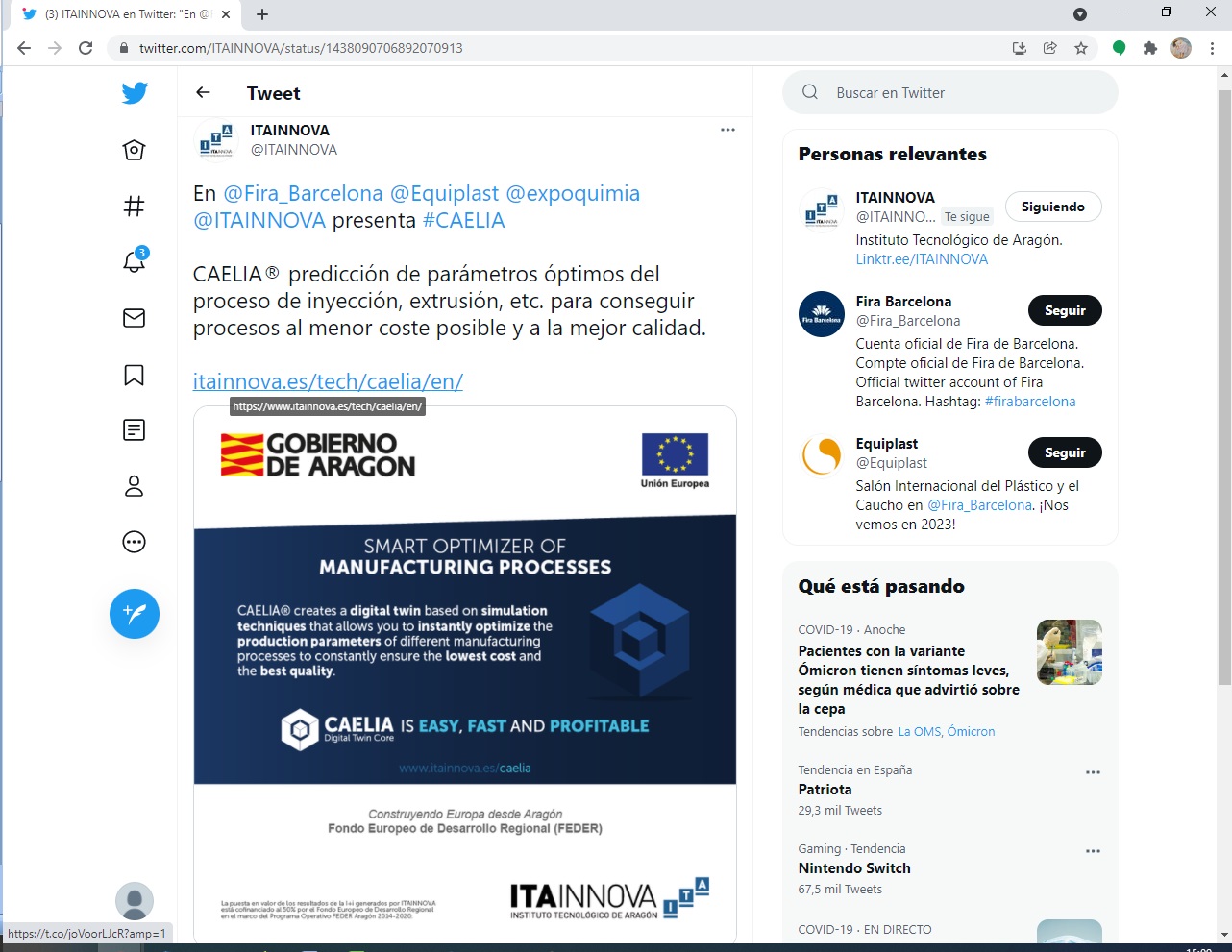Screen dimensions: 1232x952
Task: Click the #firabarcelona hashtag
Action: [x=1030, y=402]
